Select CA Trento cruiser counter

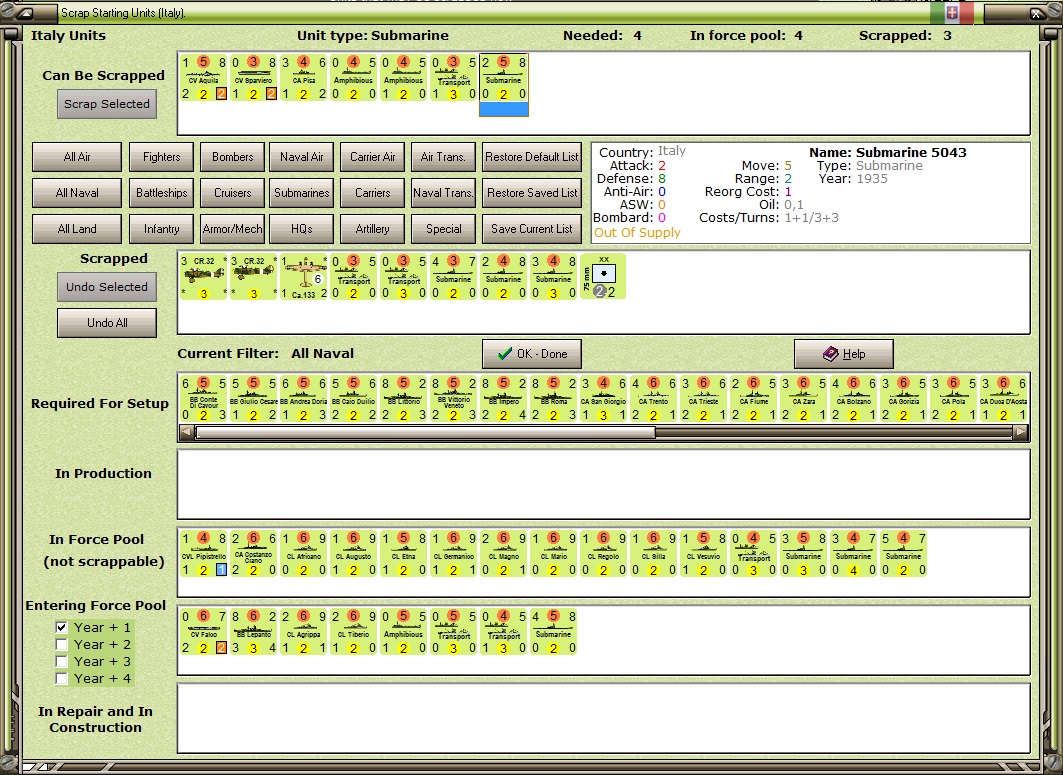point(654,399)
